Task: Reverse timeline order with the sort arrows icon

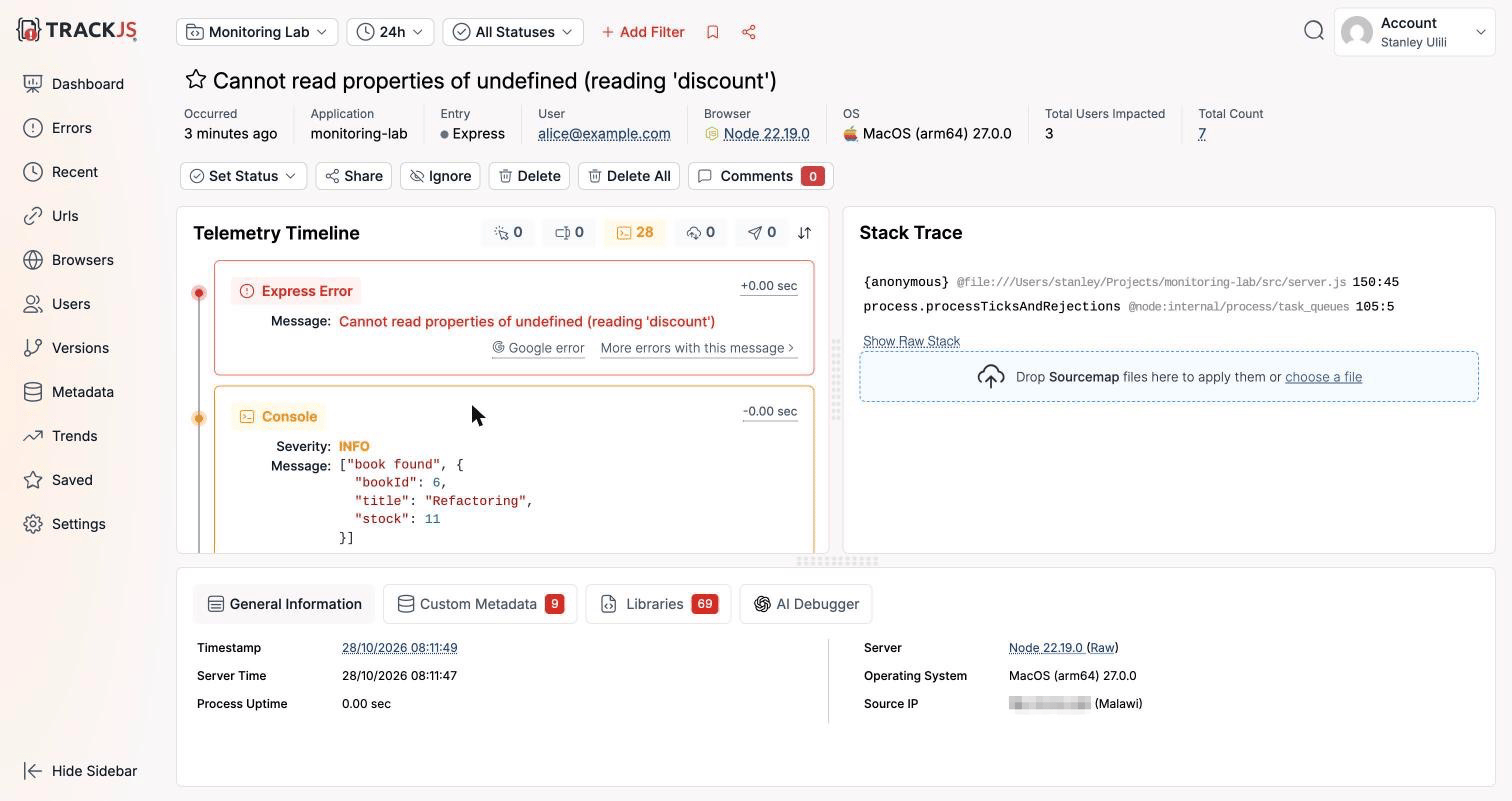Action: (804, 233)
